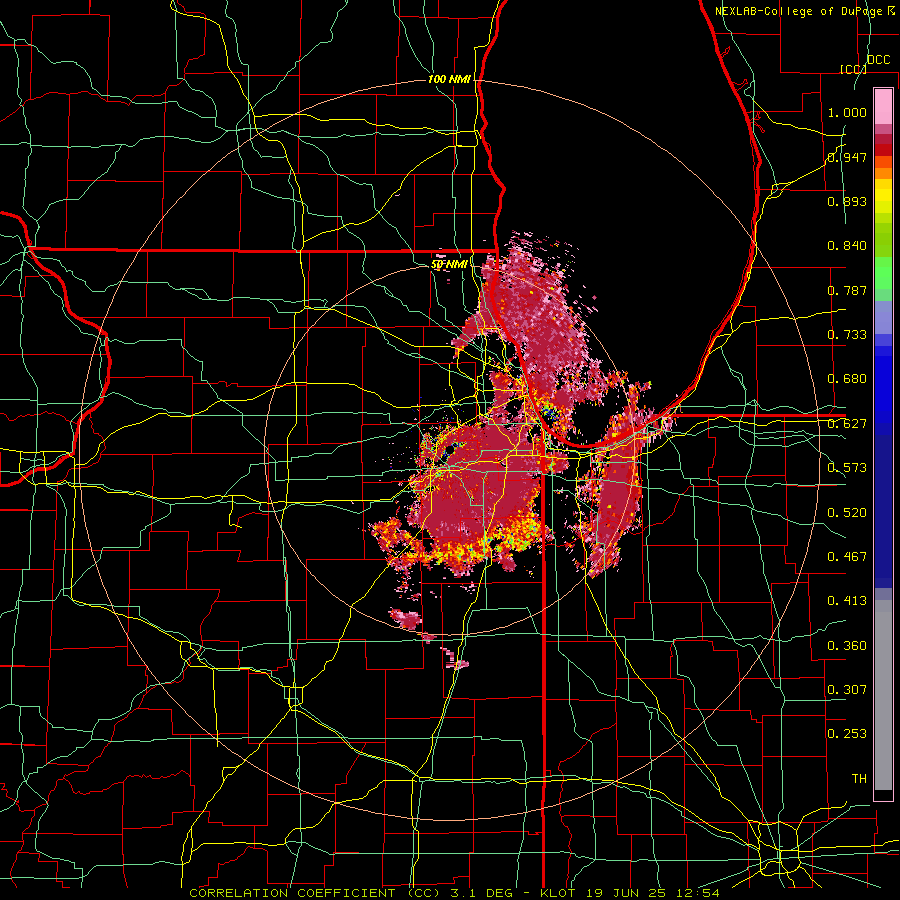
Task: Select the 0.733 scale value
Action: 847,335
